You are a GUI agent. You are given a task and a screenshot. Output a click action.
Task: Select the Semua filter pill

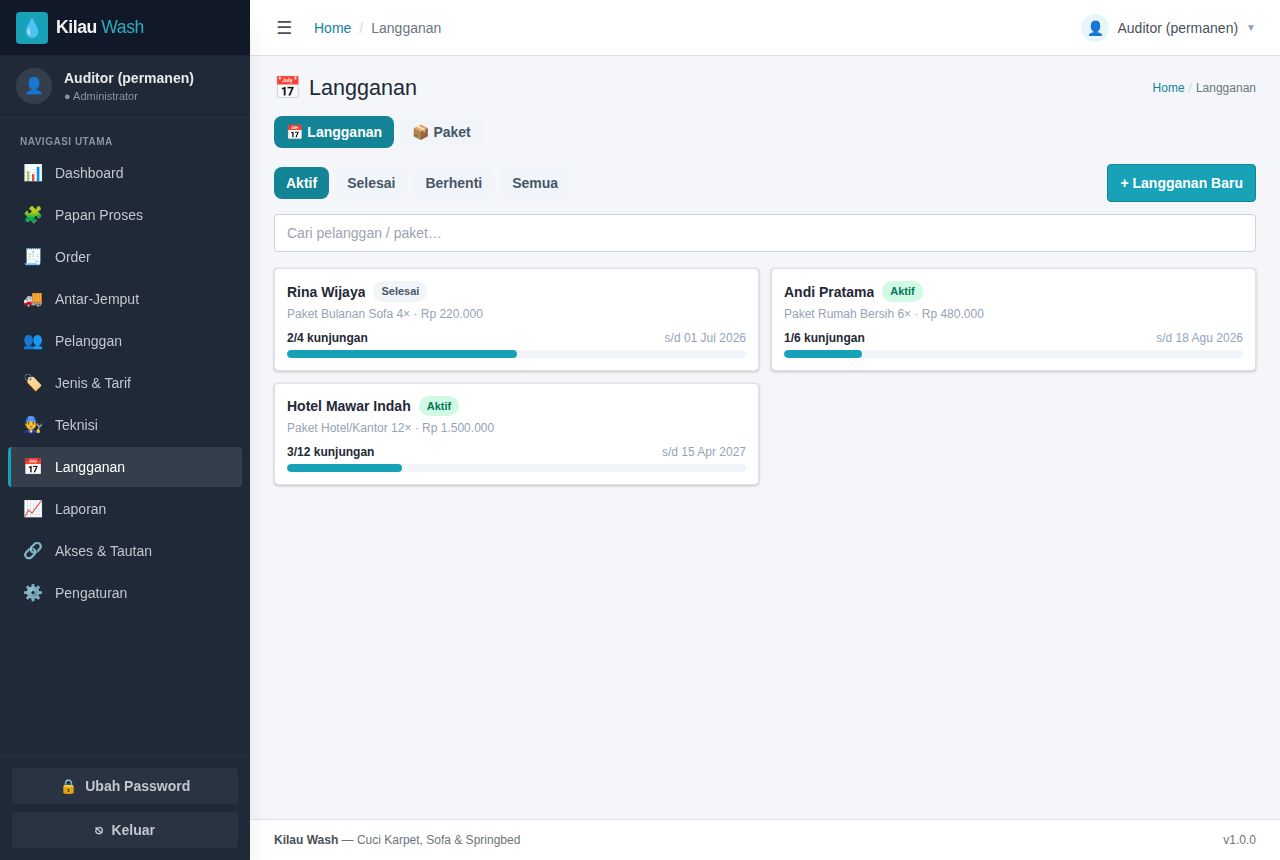535,183
